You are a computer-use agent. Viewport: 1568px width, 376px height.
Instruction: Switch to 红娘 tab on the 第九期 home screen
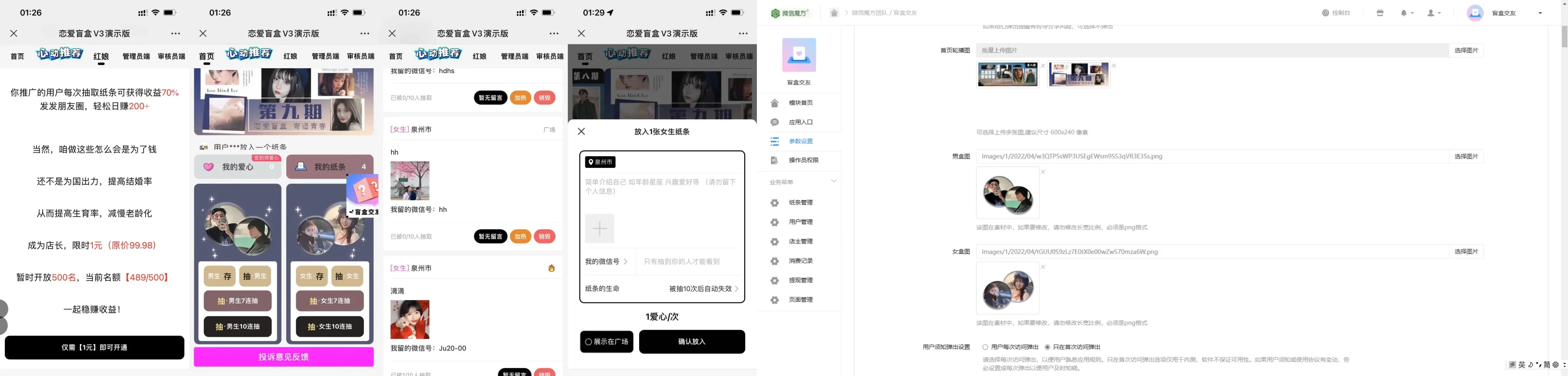click(290, 56)
